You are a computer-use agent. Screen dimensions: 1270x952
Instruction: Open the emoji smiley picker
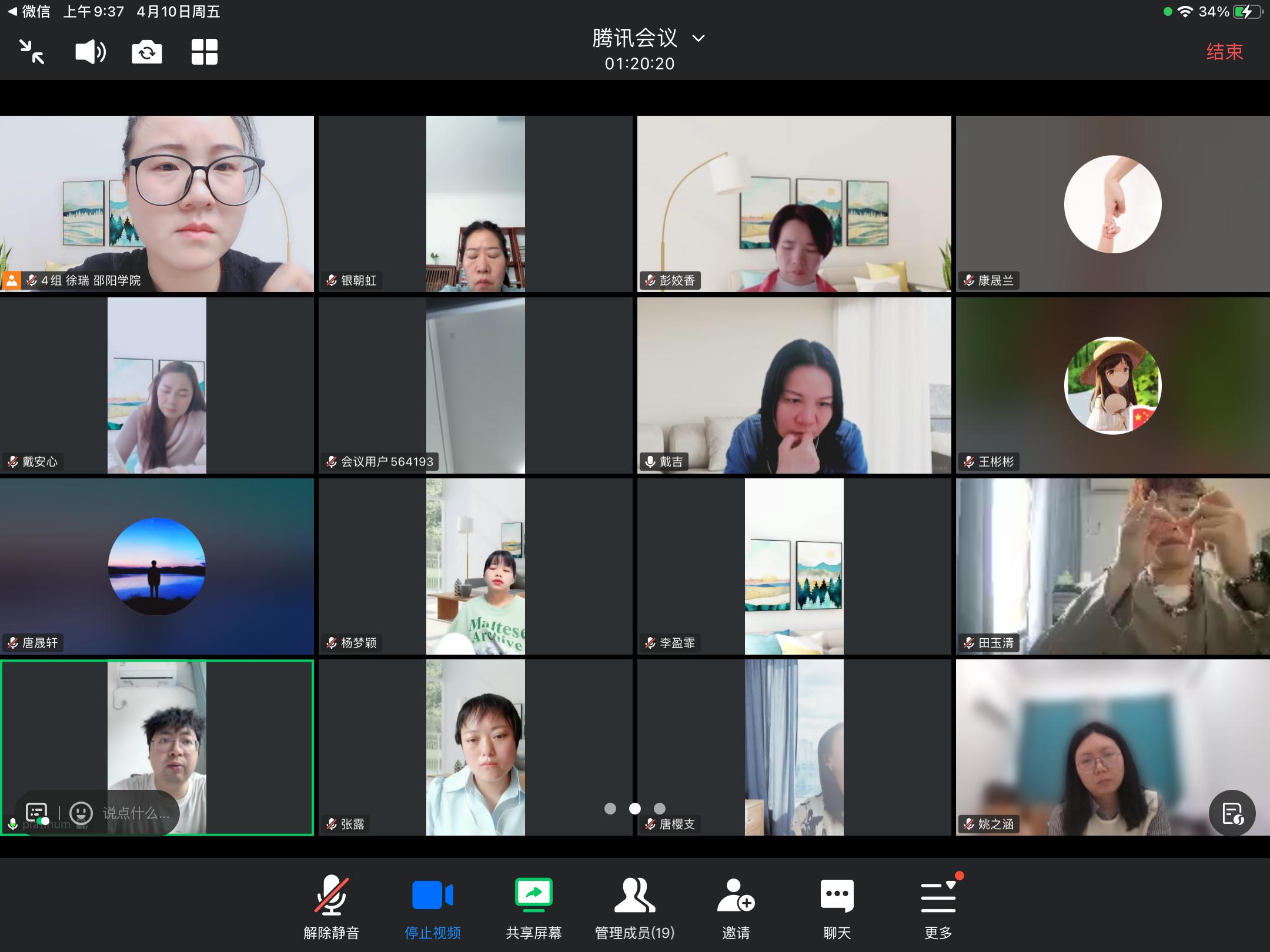(81, 813)
